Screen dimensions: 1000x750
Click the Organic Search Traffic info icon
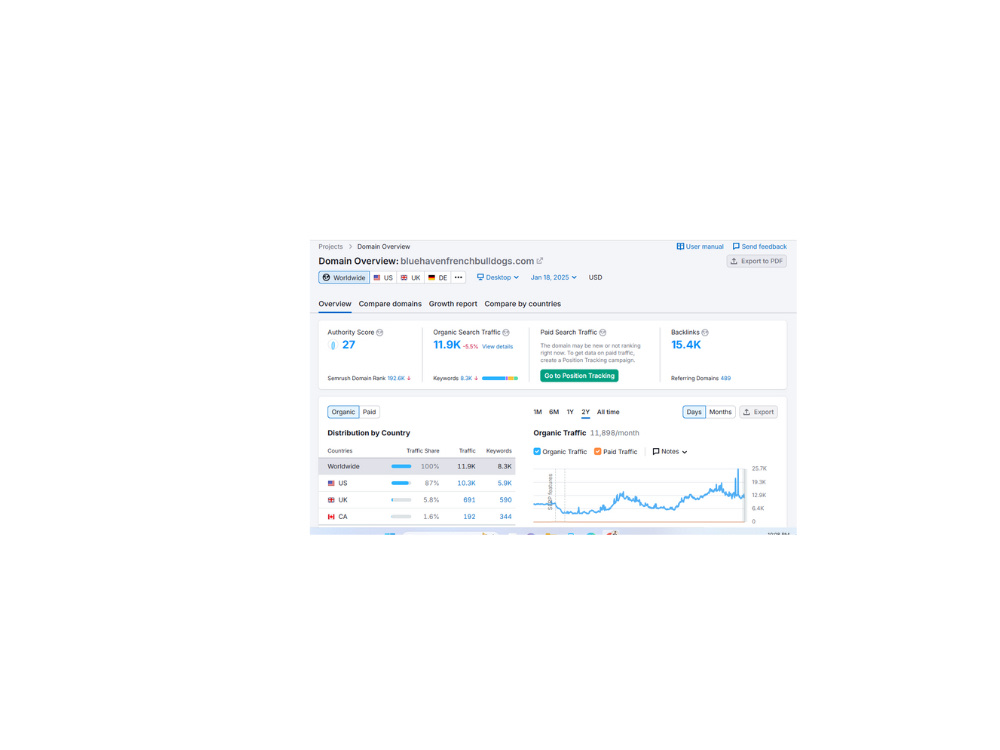click(x=506, y=333)
